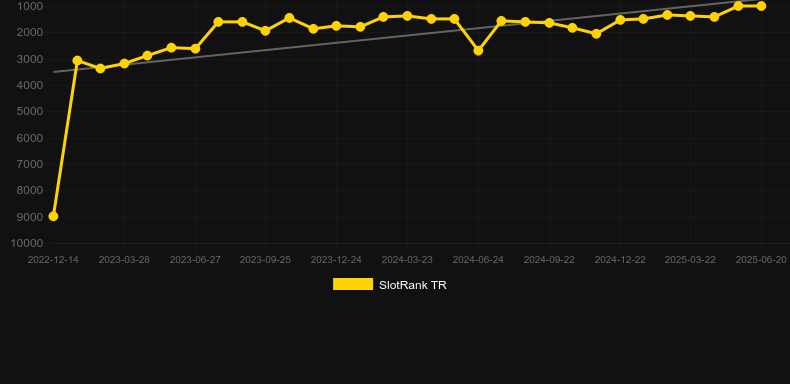Select the last data point at 2025-06-20

(761, 6)
